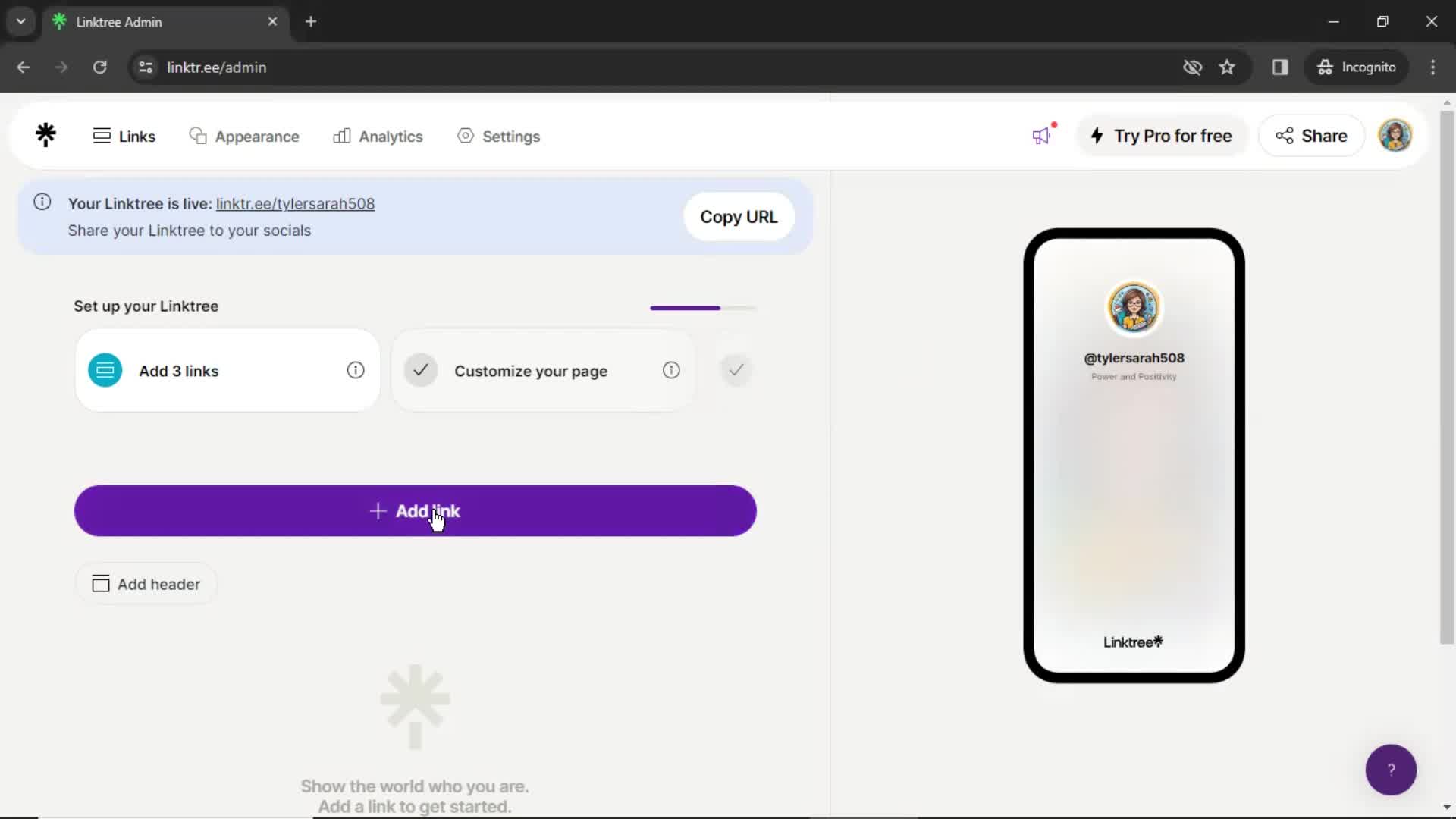Click the Try Pro lightning bolt icon

tap(1096, 136)
